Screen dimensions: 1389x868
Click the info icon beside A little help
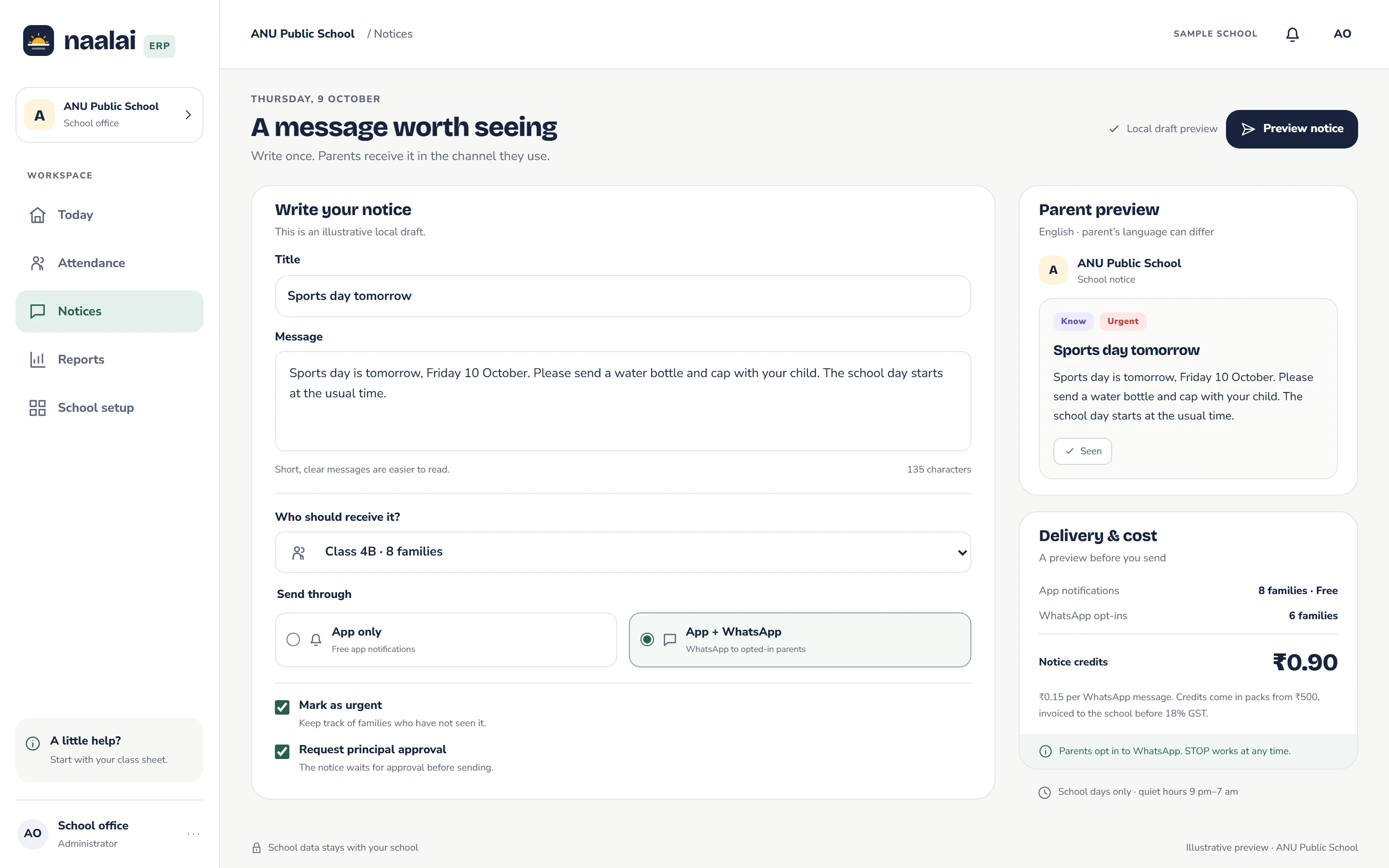[x=33, y=744]
